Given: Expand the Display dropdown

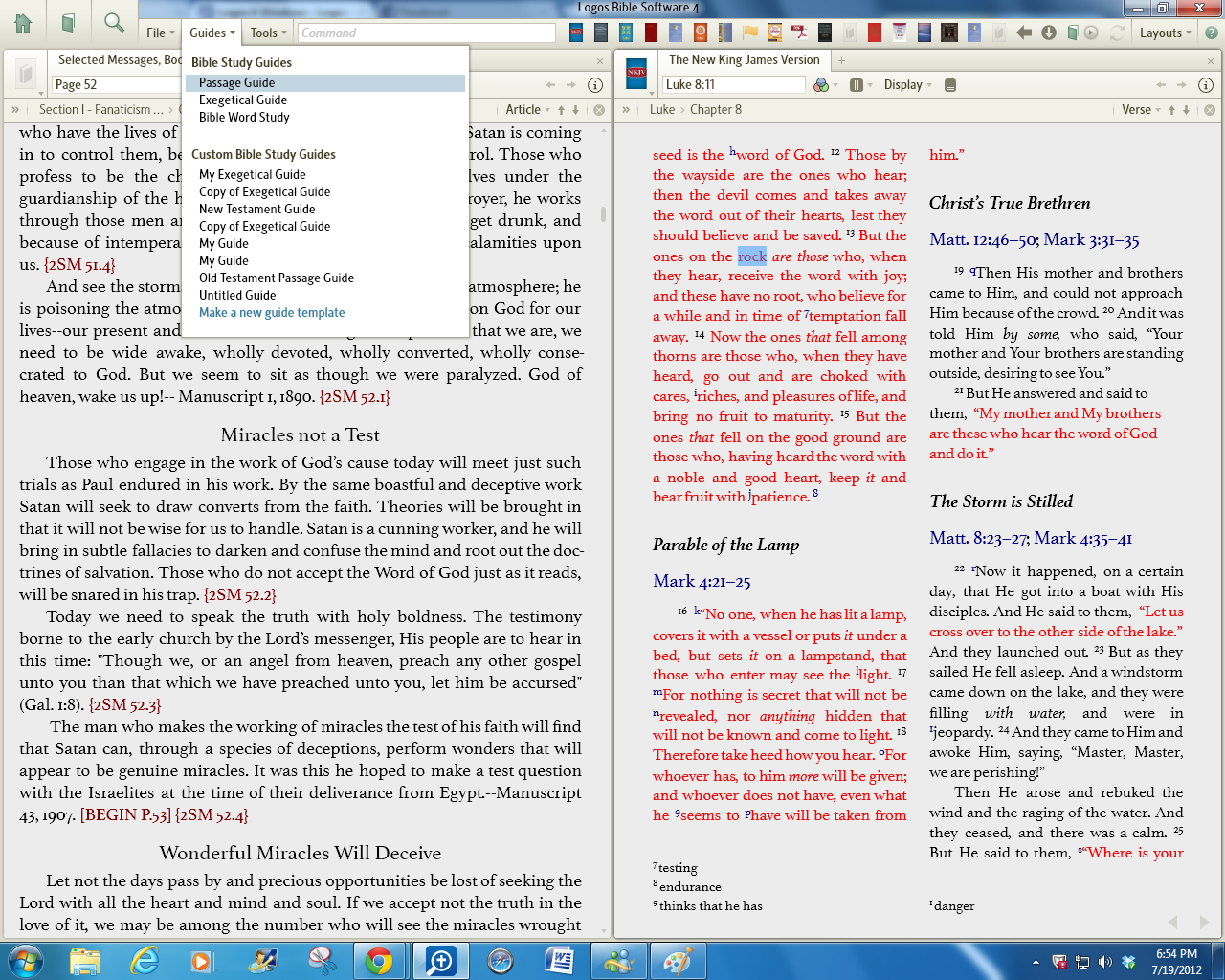Looking at the screenshot, I should (907, 84).
